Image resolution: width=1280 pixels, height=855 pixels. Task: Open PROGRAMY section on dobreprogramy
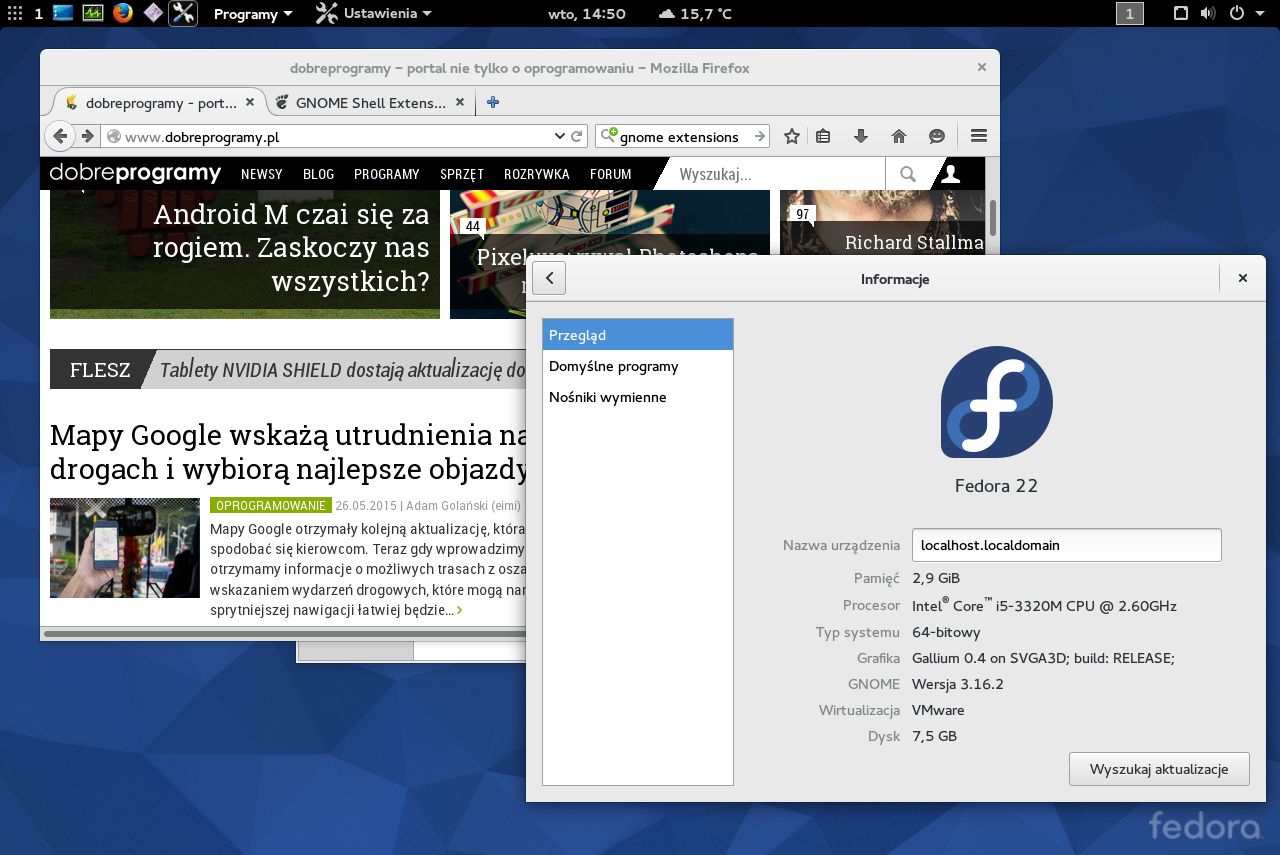coord(387,174)
